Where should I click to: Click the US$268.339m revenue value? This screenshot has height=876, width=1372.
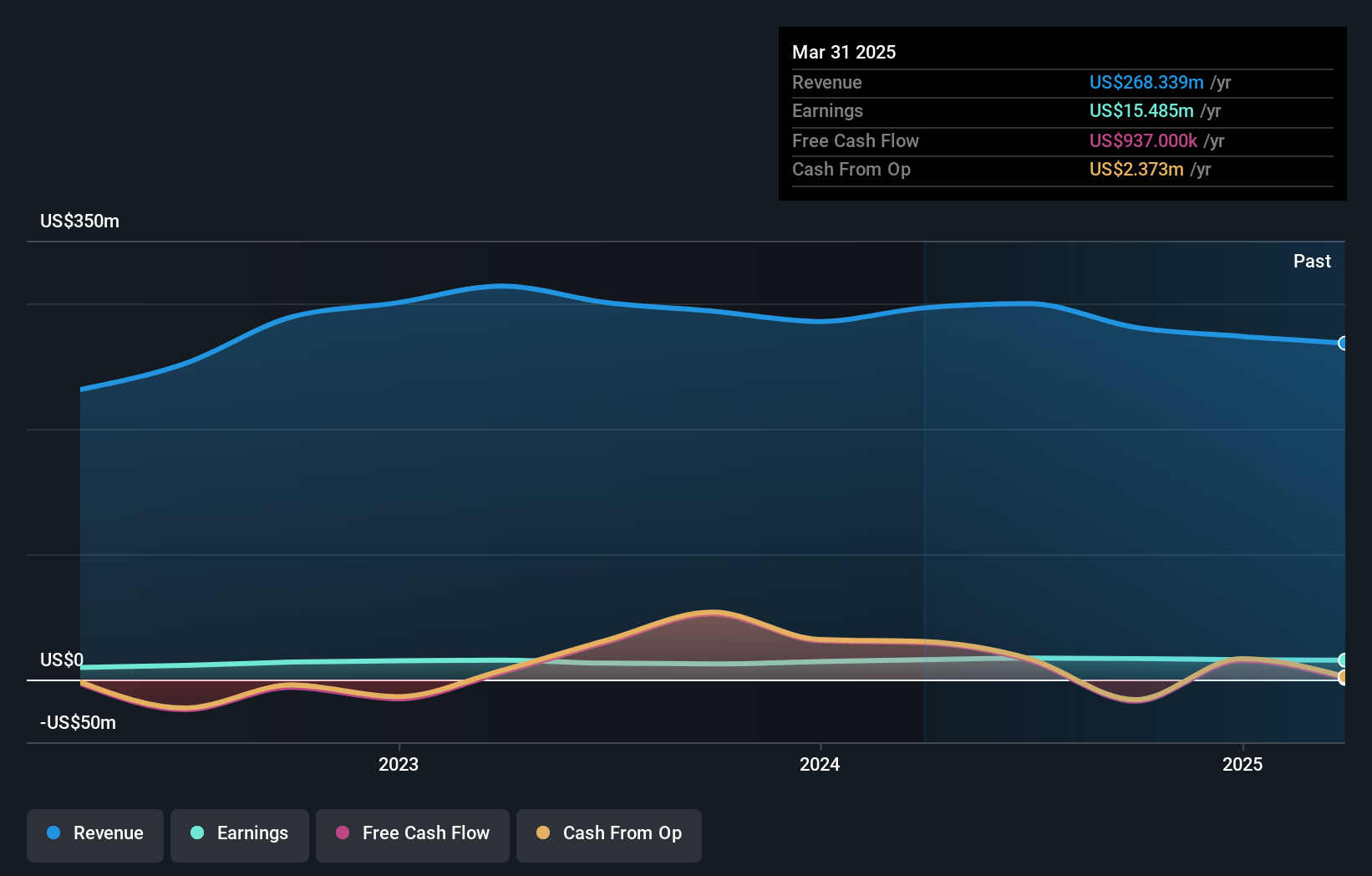tap(1146, 83)
